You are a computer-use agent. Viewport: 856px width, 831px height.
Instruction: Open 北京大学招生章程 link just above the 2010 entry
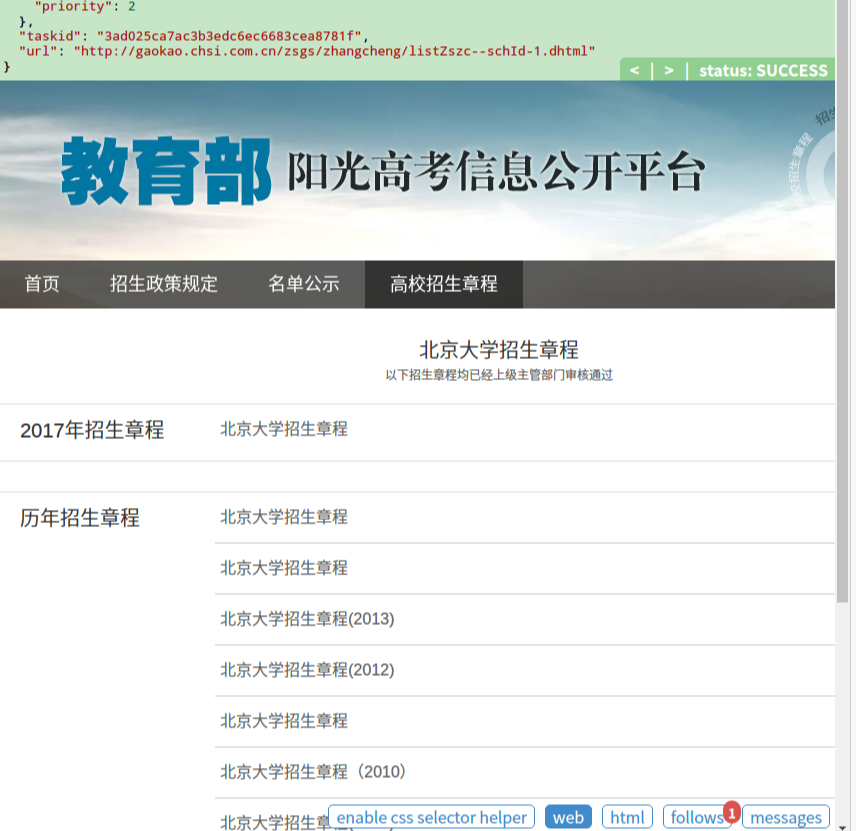[x=284, y=721]
